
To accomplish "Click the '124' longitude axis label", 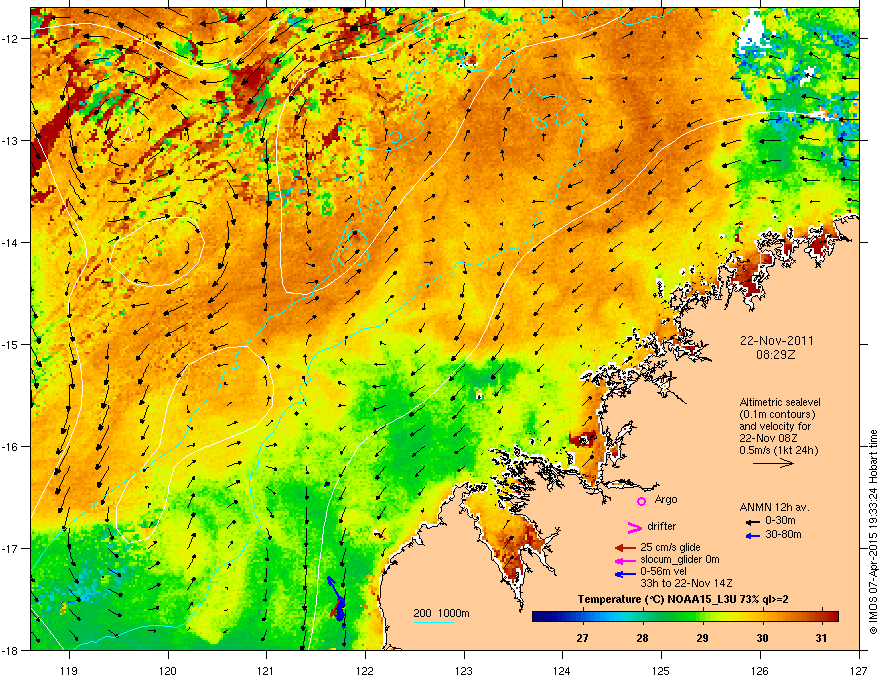I will point(562,670).
